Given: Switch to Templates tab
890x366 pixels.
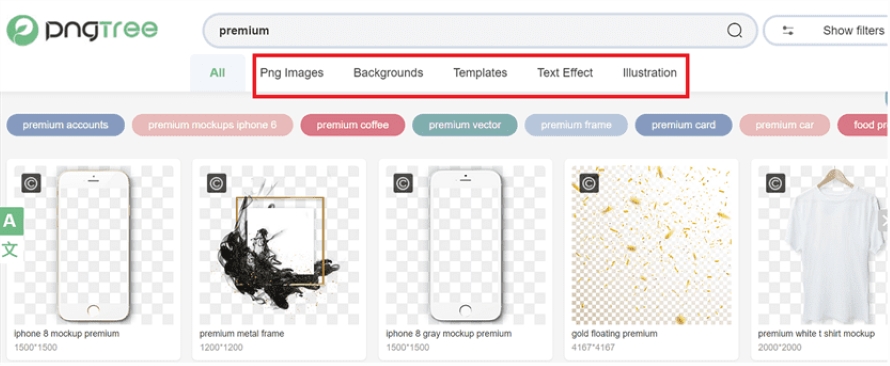Looking at the screenshot, I should click(x=480, y=73).
